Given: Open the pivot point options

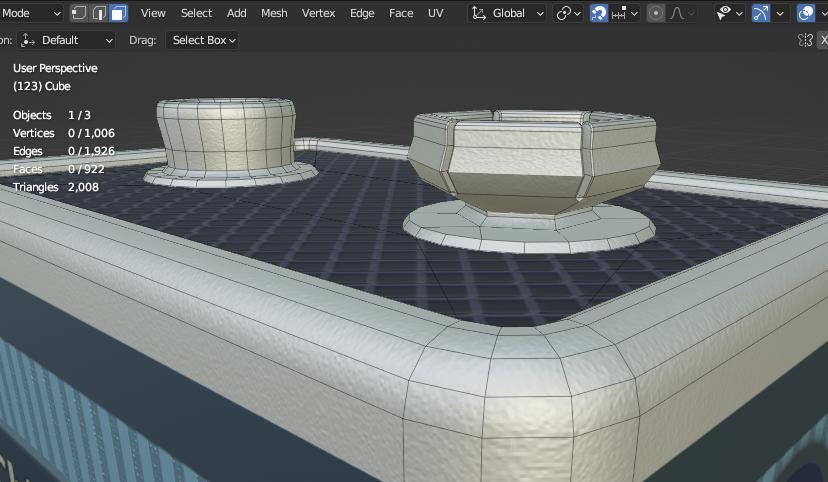Looking at the screenshot, I should 569,13.
